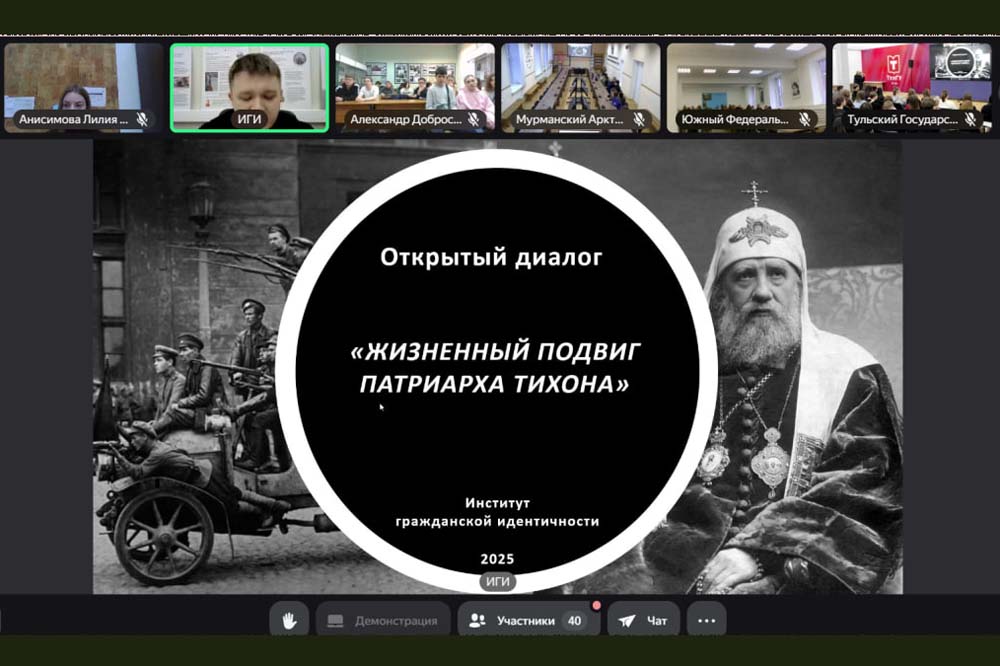
Task: Click the red notification badge on Участники
Action: coord(596,604)
